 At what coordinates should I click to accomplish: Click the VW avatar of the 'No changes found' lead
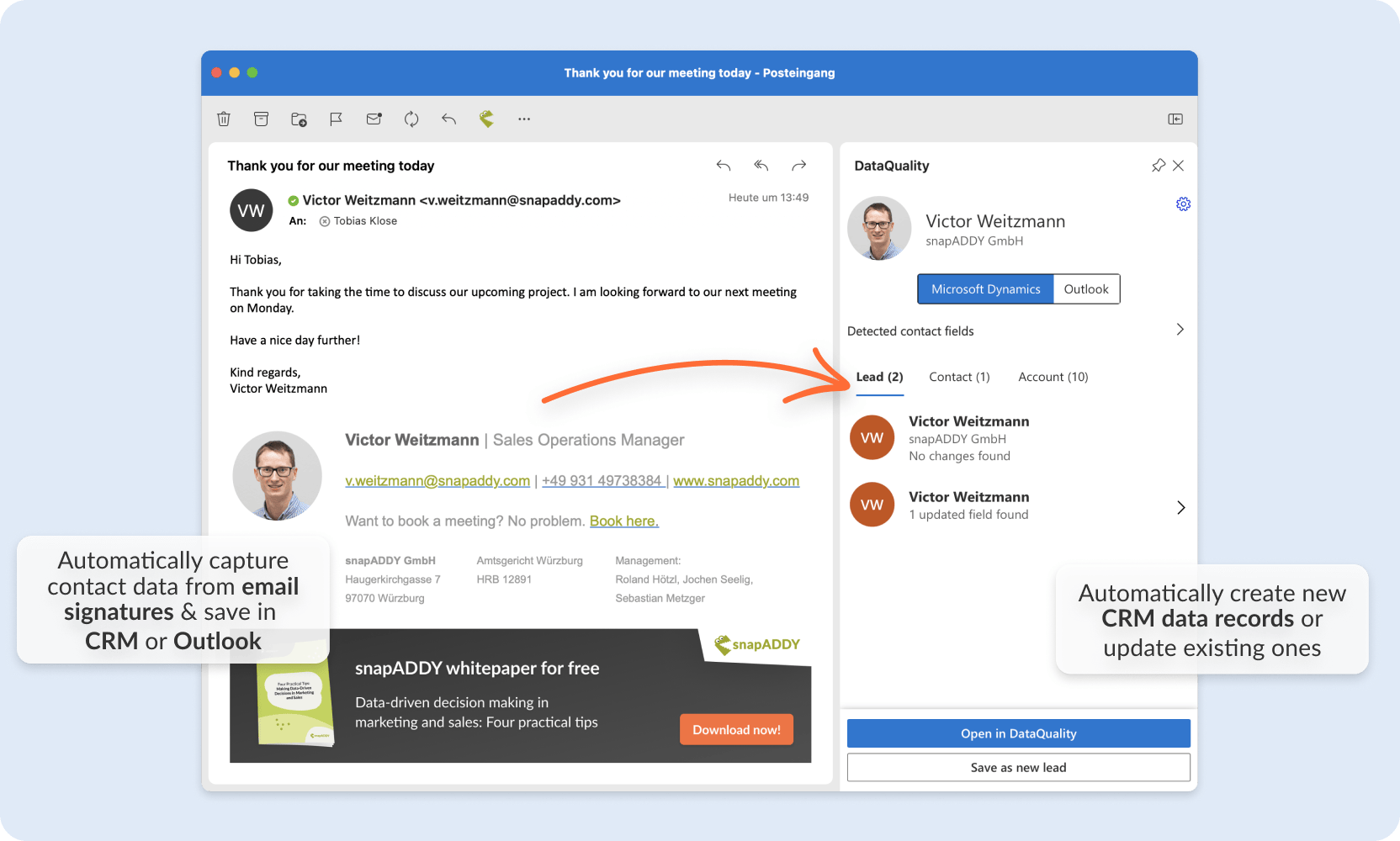point(872,437)
